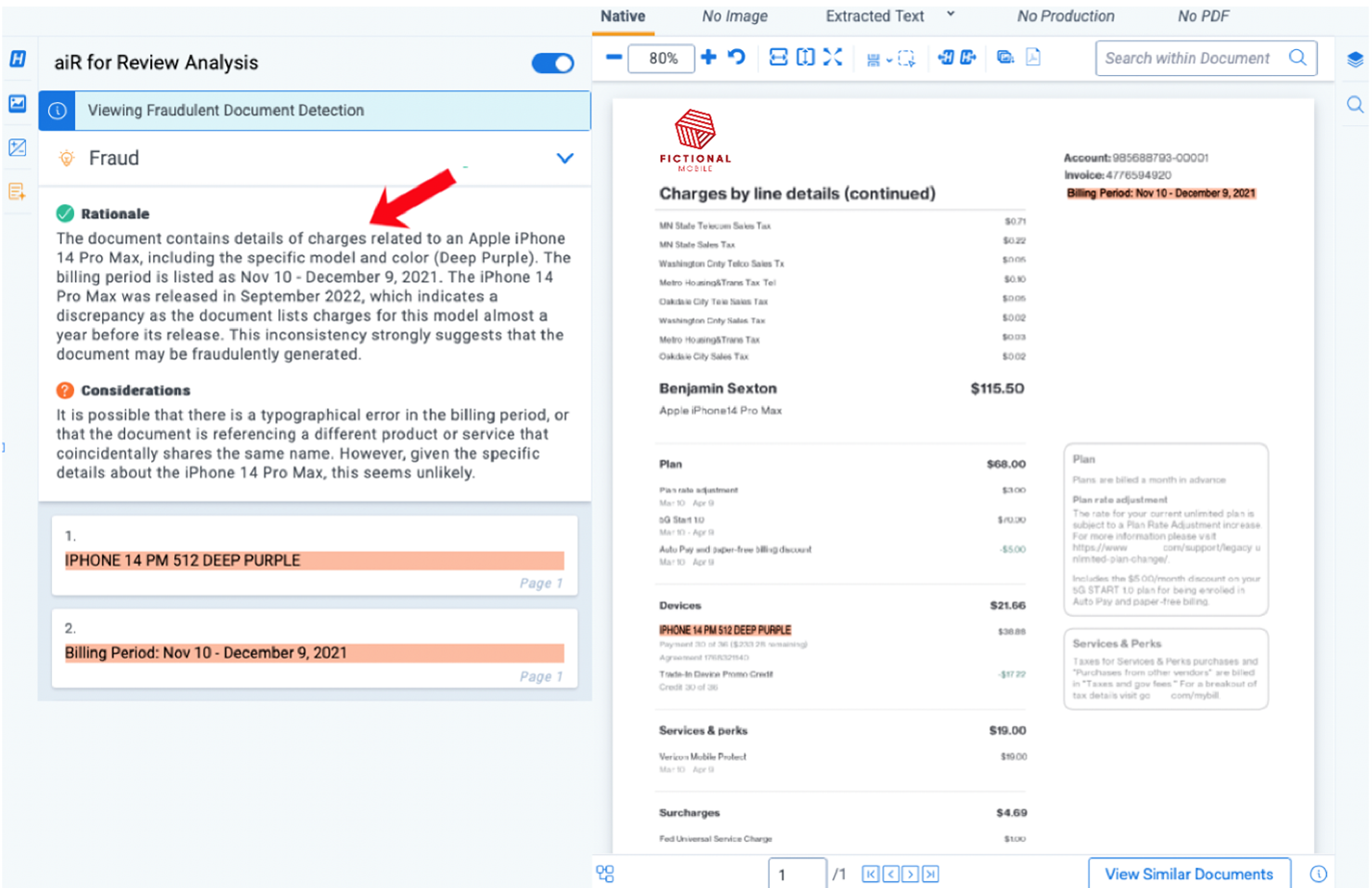Viewport: 1372px width, 888px height.
Task: Collapse the Fraud section chevron
Action: 565,159
